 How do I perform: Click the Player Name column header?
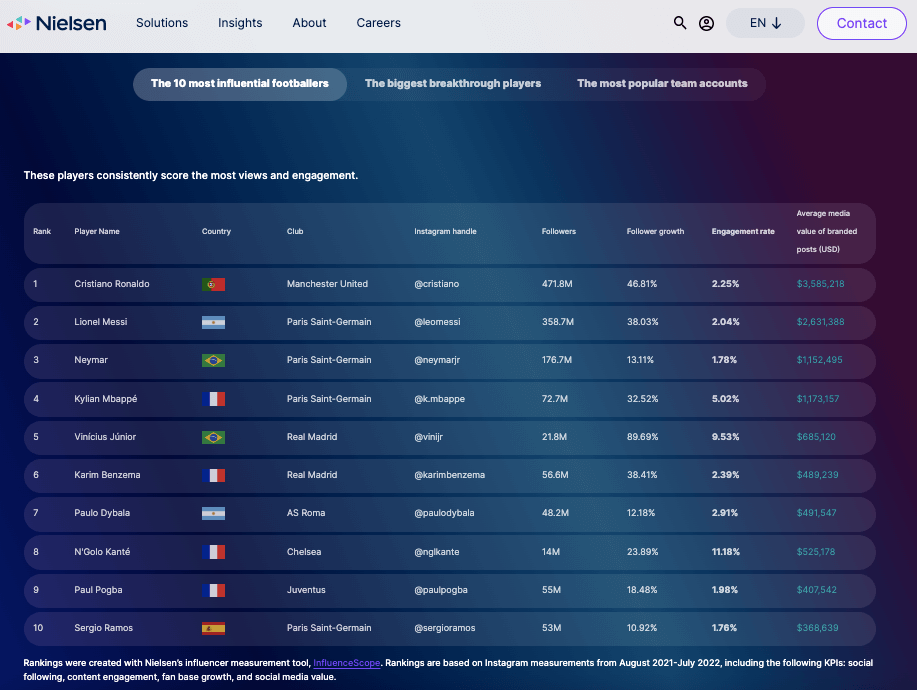(x=97, y=232)
